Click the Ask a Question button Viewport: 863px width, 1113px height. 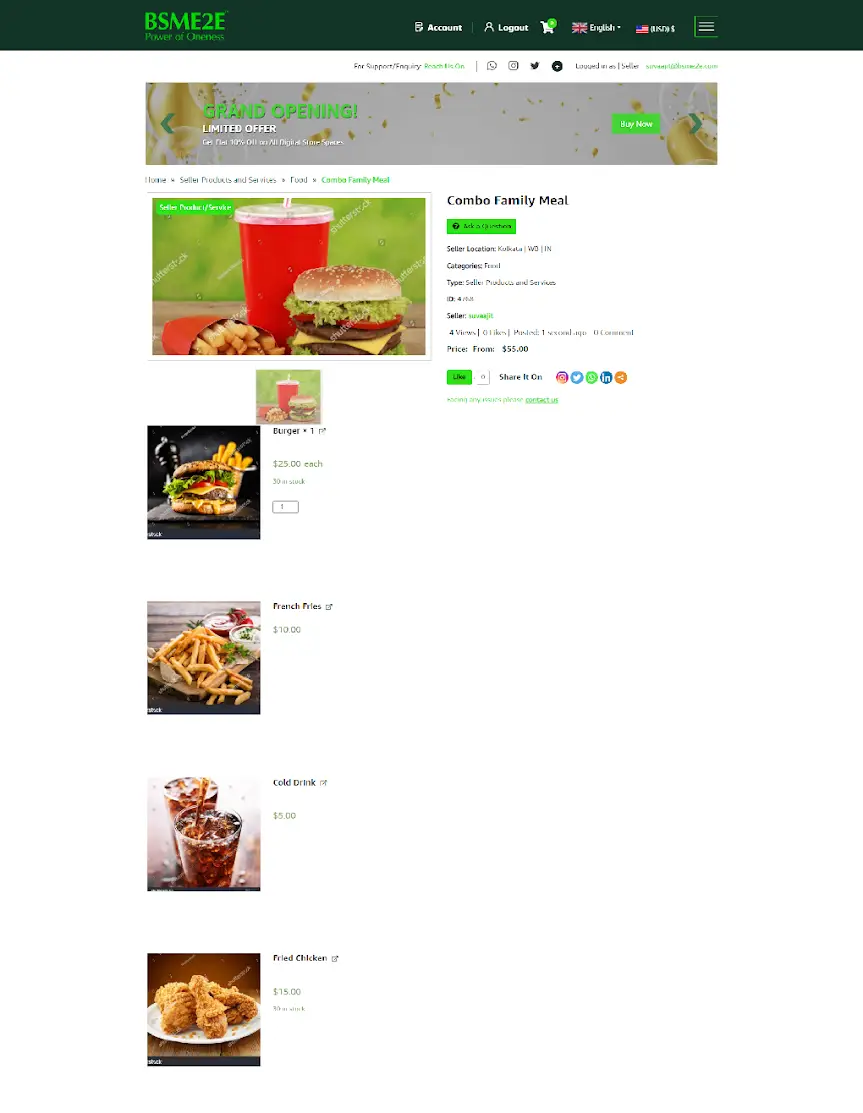[481, 226]
